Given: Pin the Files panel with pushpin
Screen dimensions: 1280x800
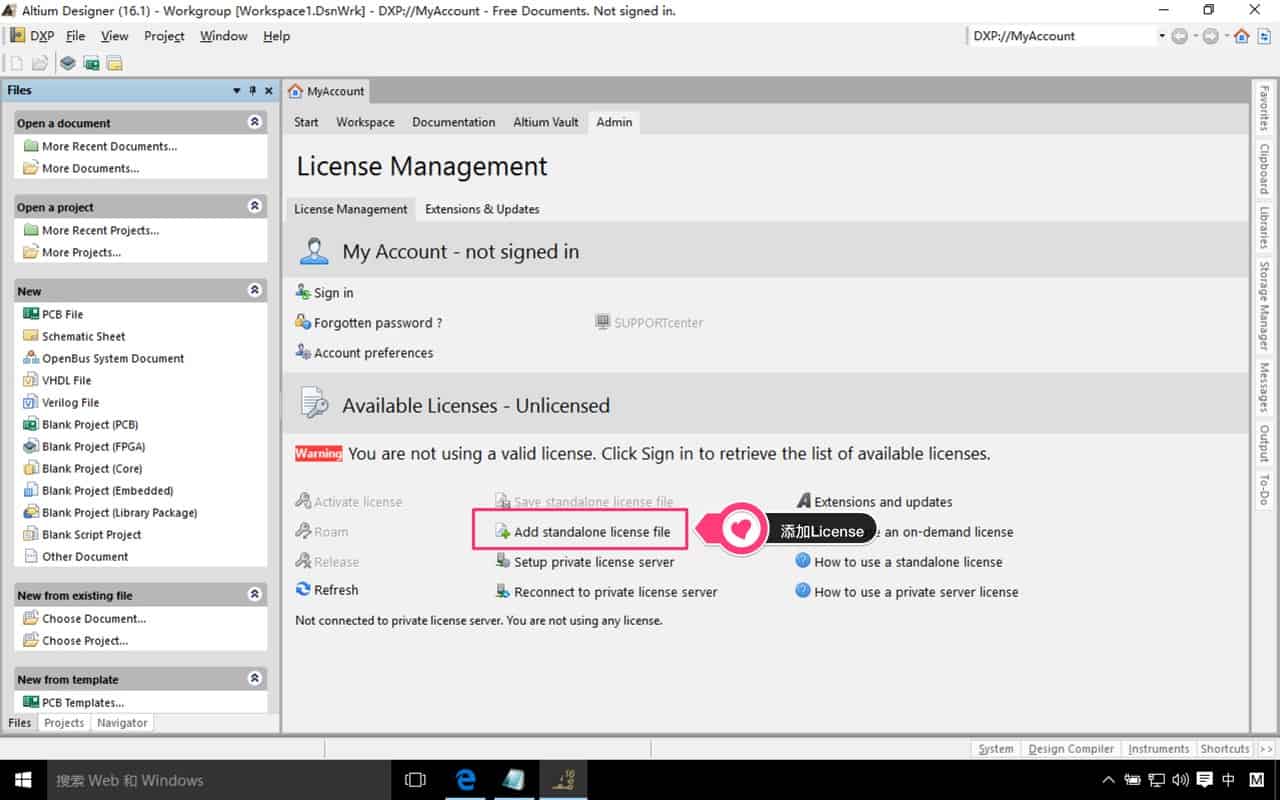Looking at the screenshot, I should (x=253, y=91).
